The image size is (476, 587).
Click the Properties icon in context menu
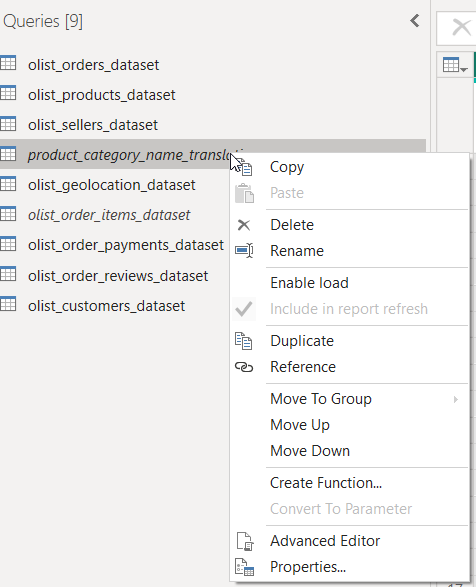click(245, 567)
